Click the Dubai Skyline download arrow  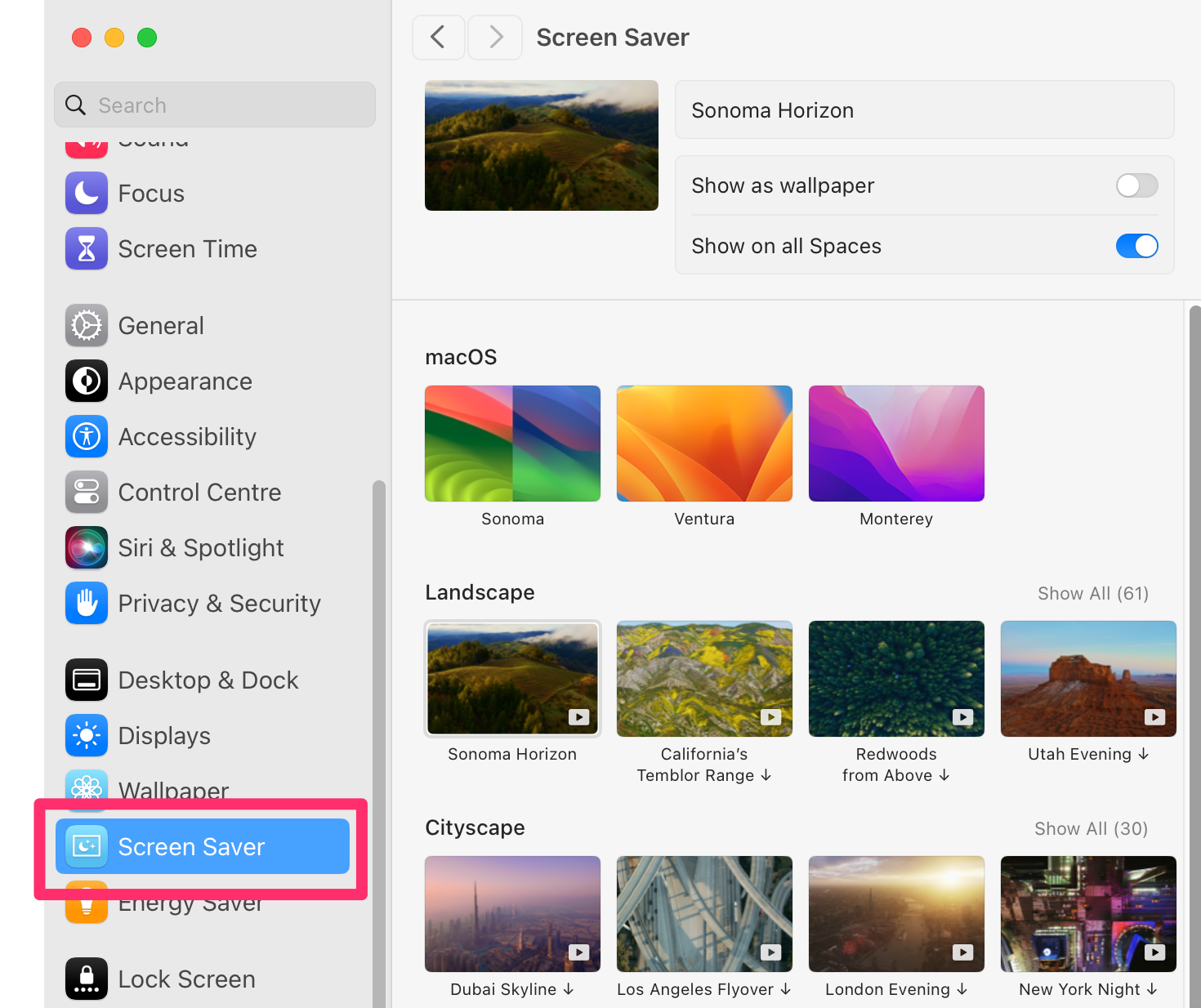[569, 989]
